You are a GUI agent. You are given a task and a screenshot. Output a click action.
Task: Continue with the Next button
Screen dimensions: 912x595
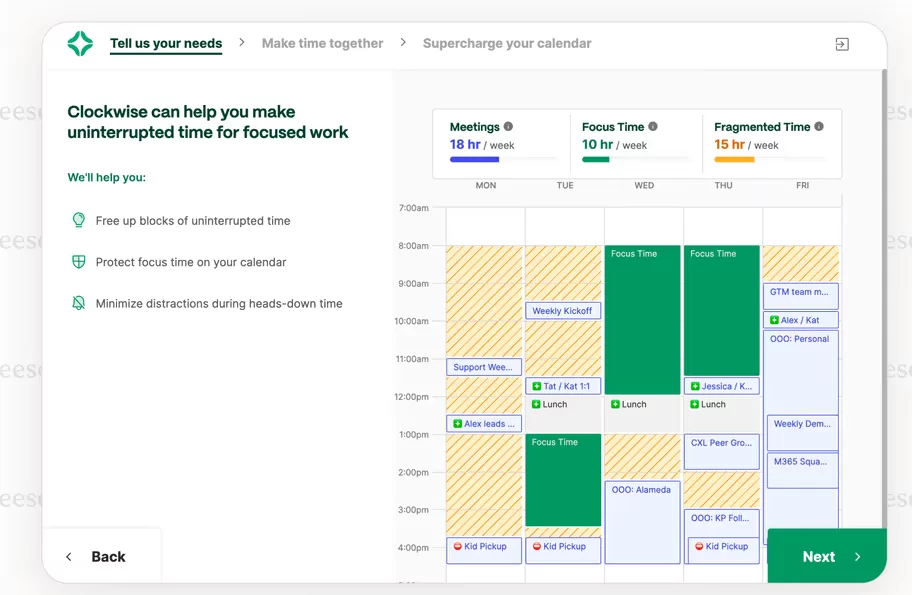826,556
